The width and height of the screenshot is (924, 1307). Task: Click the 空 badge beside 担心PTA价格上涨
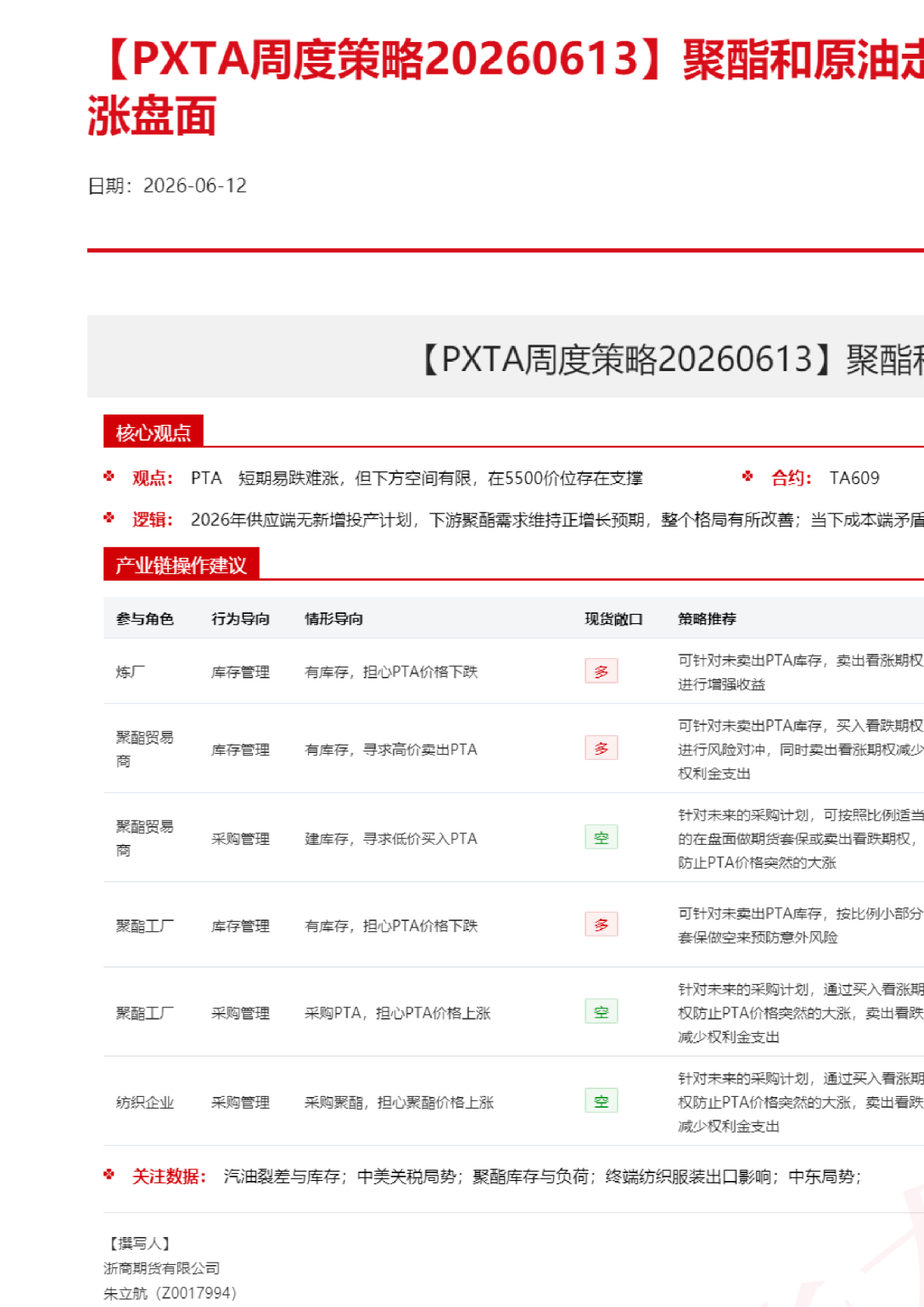(601, 1012)
